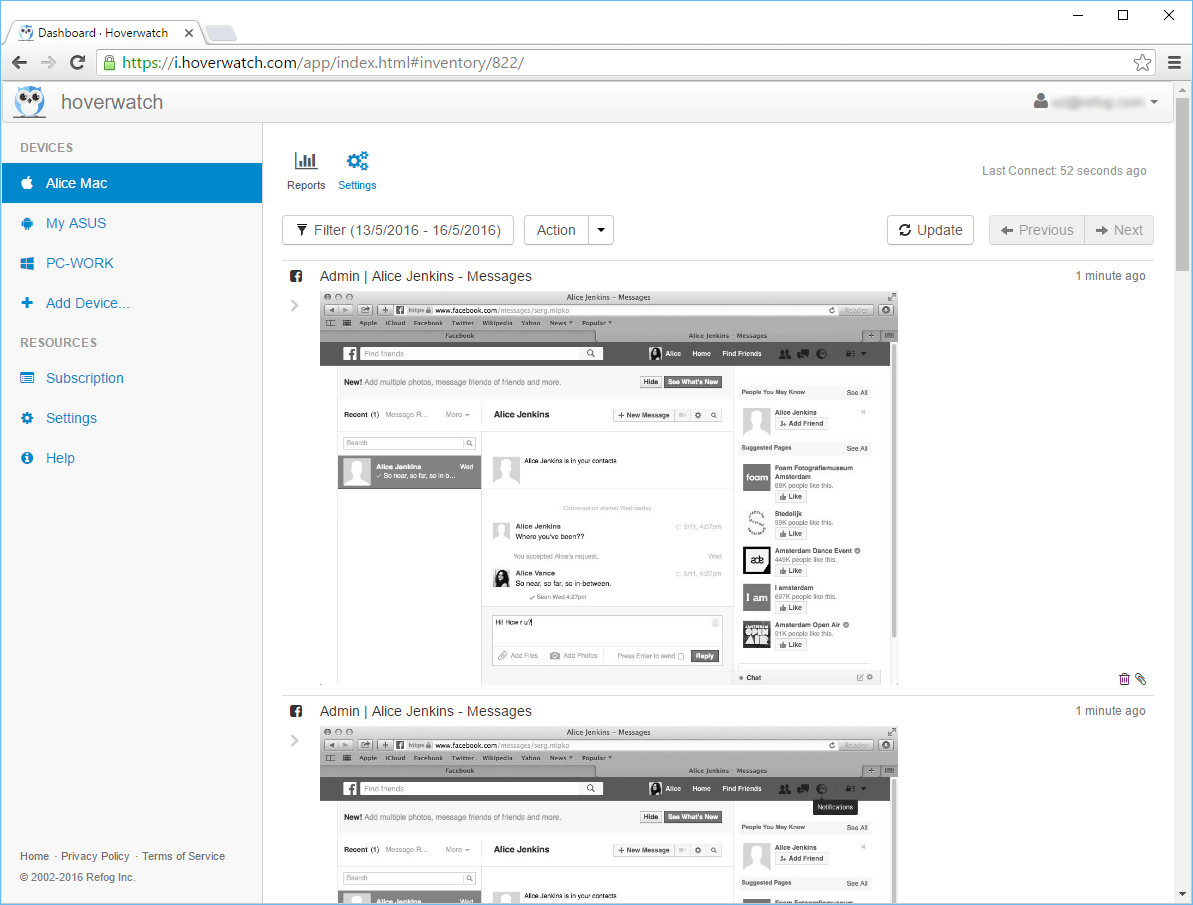This screenshot has height=905, width=1193.
Task: Delete first screenshot with trash icon
Action: click(1124, 679)
